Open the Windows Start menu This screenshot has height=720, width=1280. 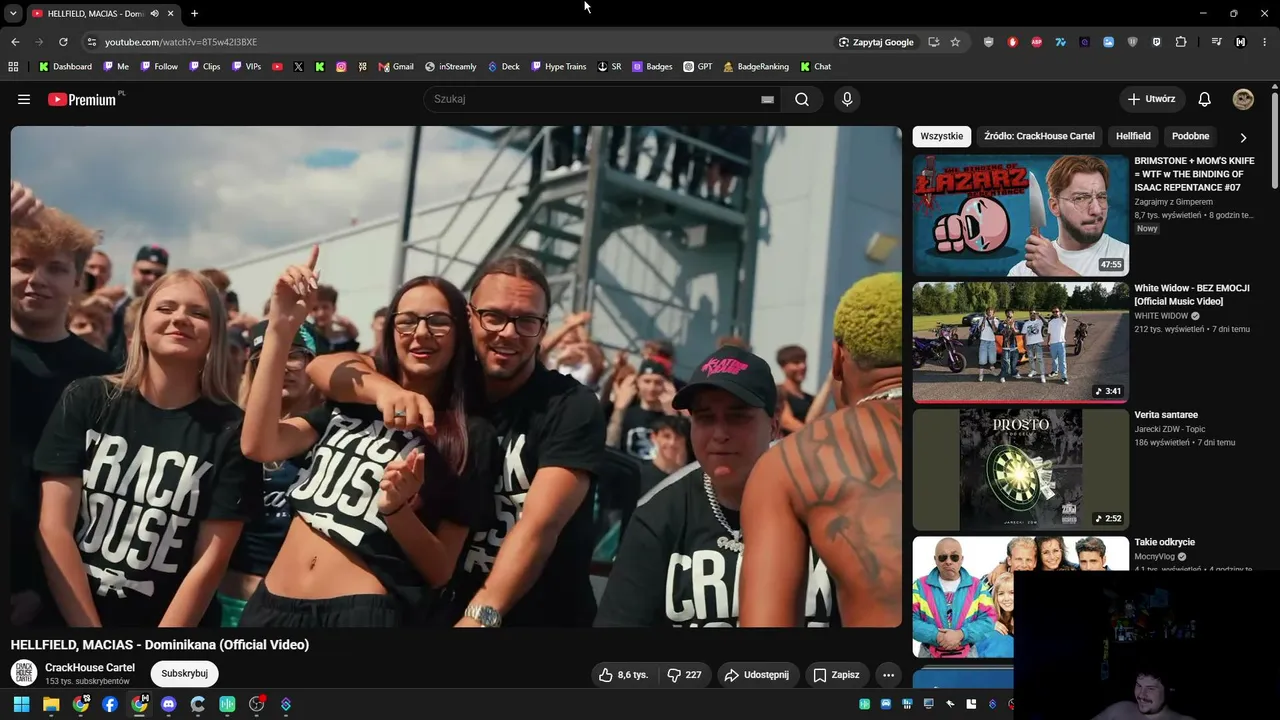[21, 704]
